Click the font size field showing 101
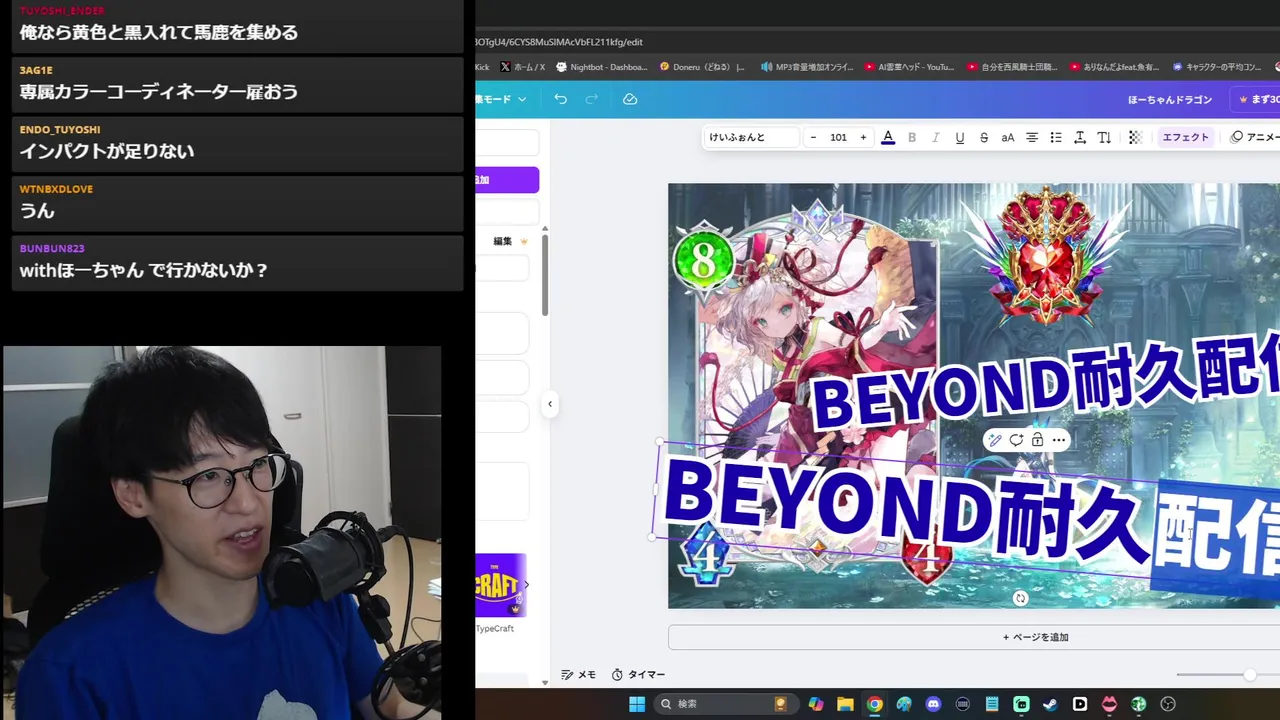This screenshot has height=720, width=1280. (838, 137)
